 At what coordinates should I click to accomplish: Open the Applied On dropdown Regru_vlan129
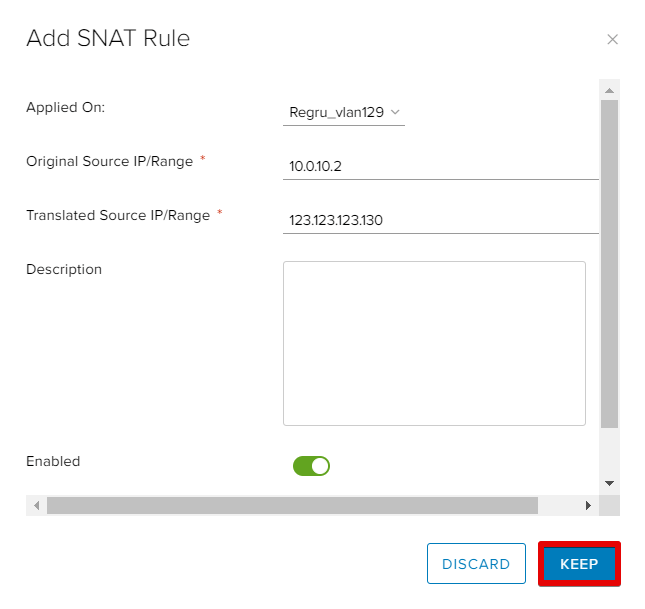click(x=344, y=112)
